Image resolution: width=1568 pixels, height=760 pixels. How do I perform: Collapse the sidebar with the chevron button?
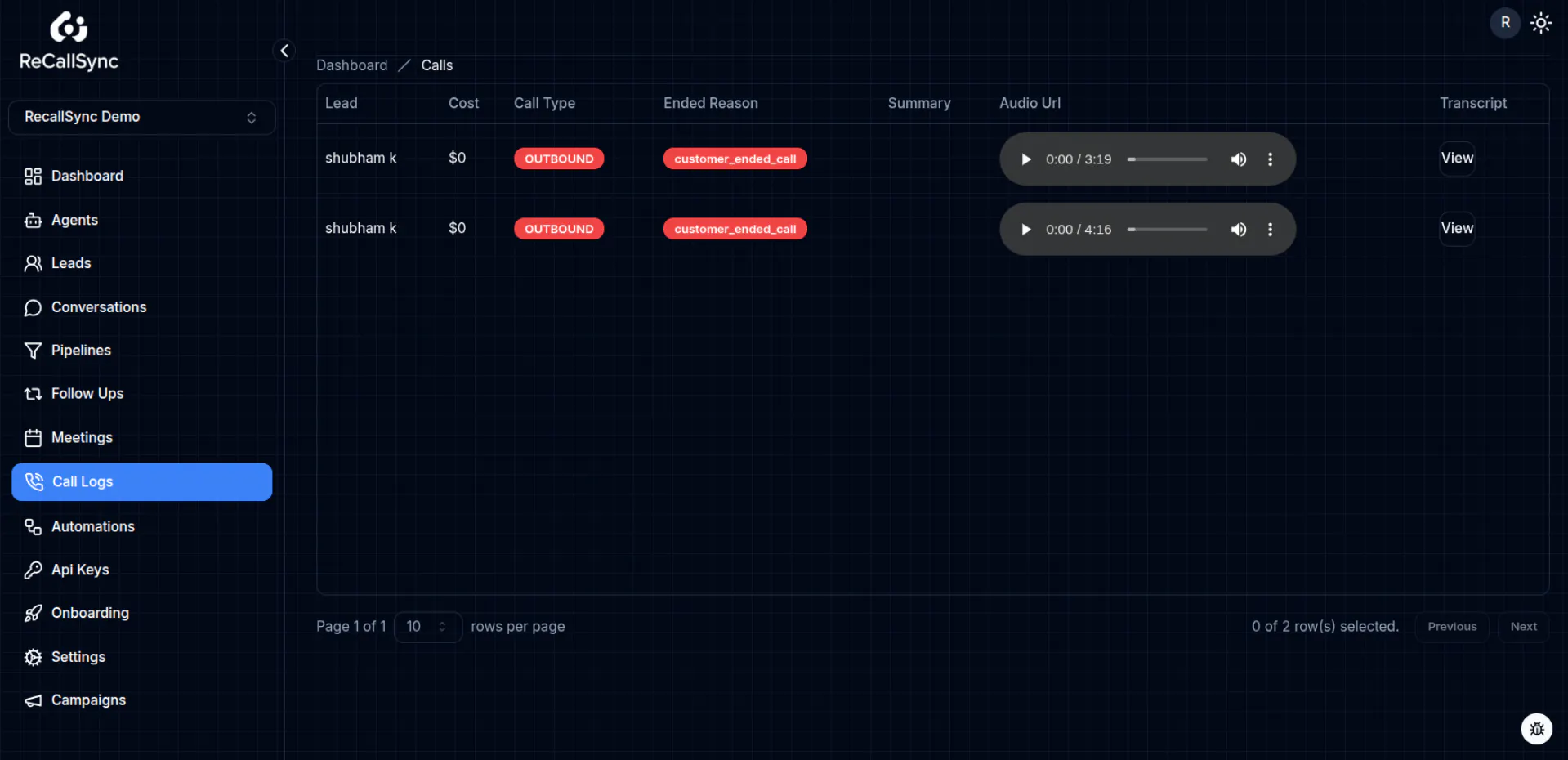(284, 51)
